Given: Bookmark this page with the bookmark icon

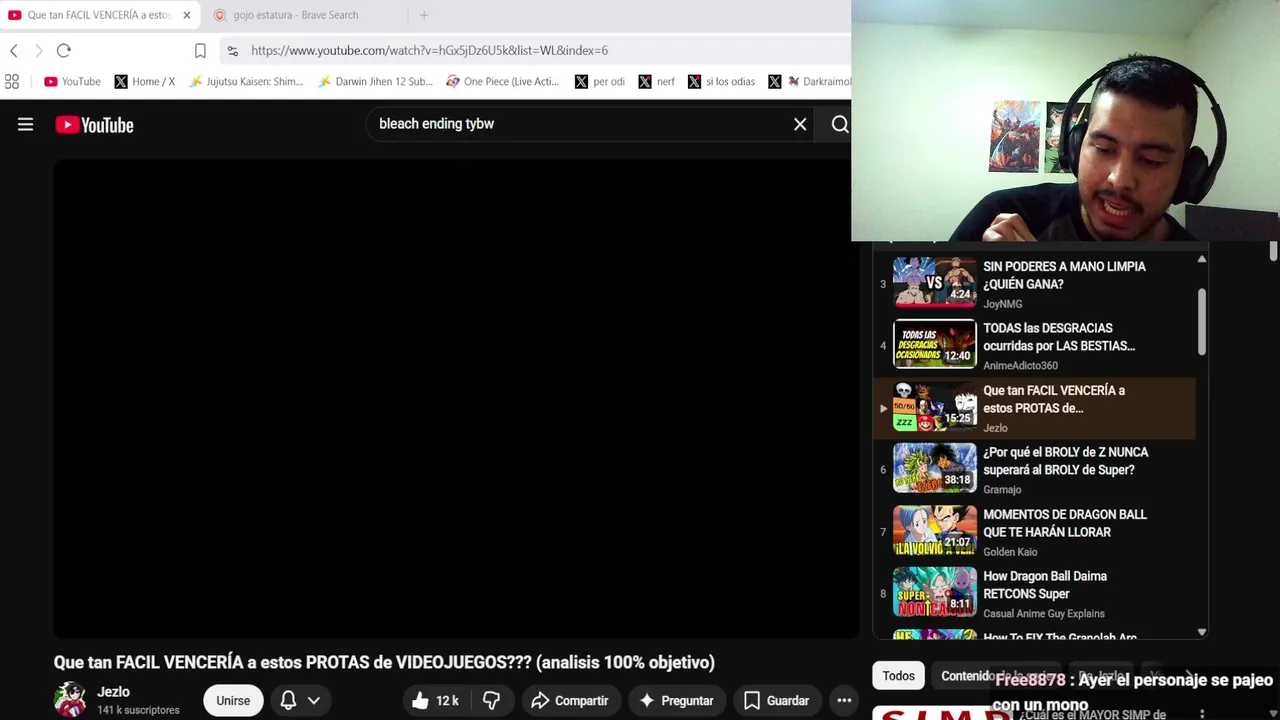Looking at the screenshot, I should tap(200, 50).
